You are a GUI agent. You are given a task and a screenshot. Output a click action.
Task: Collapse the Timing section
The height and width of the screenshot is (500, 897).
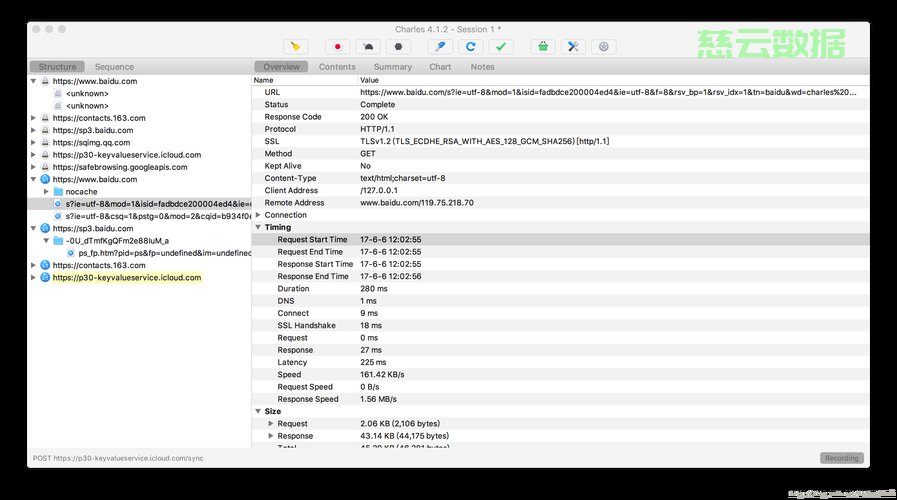coord(258,227)
